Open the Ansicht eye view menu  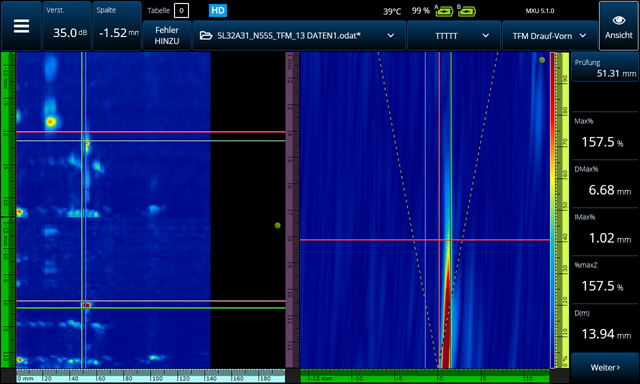(x=618, y=26)
